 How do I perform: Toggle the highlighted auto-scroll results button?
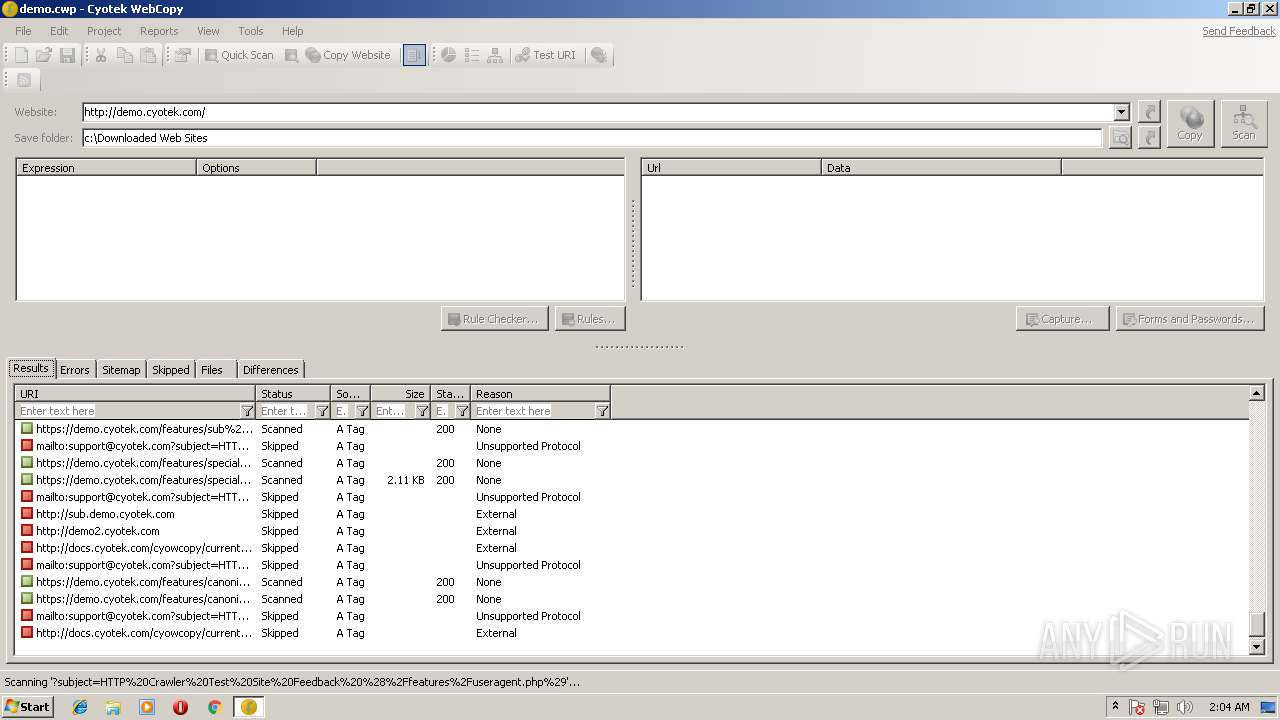414,55
